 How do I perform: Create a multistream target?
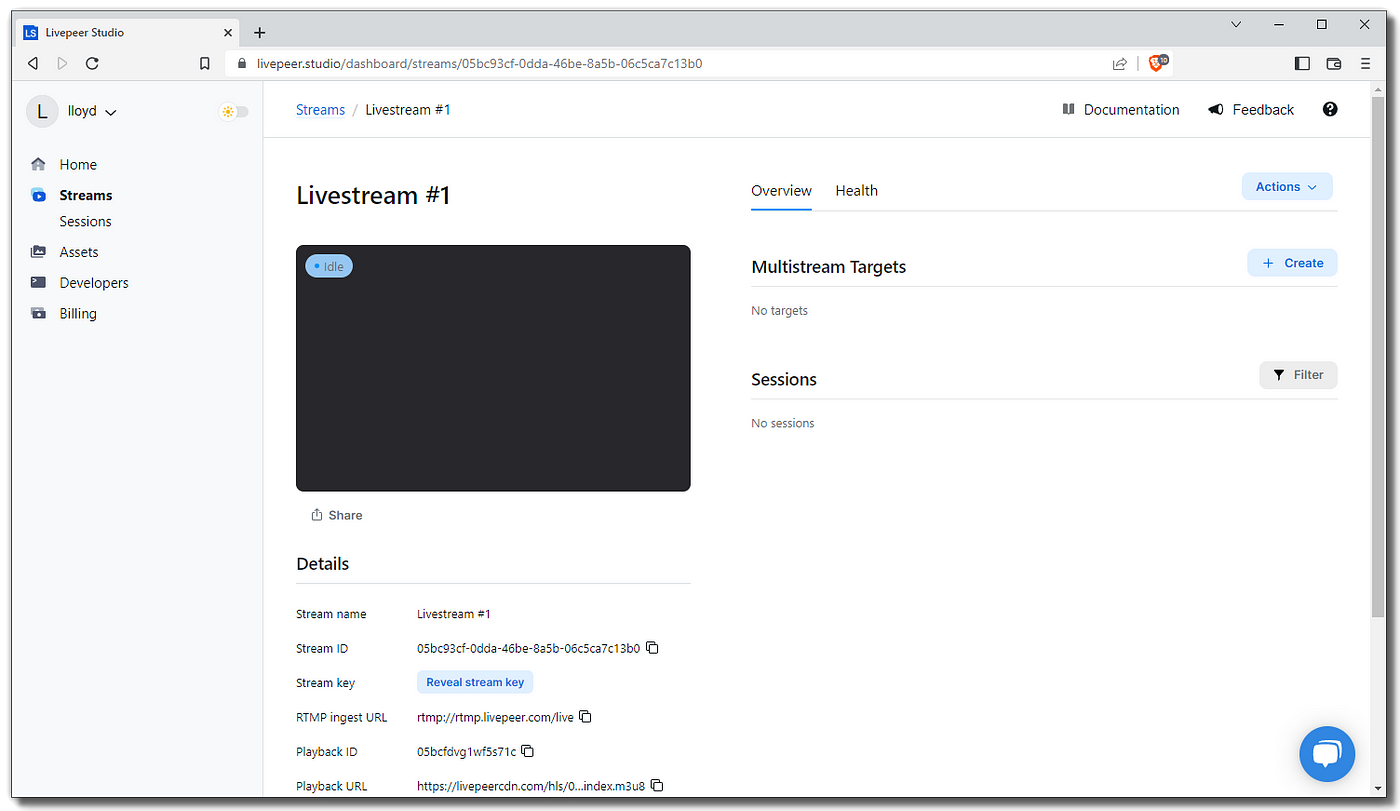[1292, 263]
